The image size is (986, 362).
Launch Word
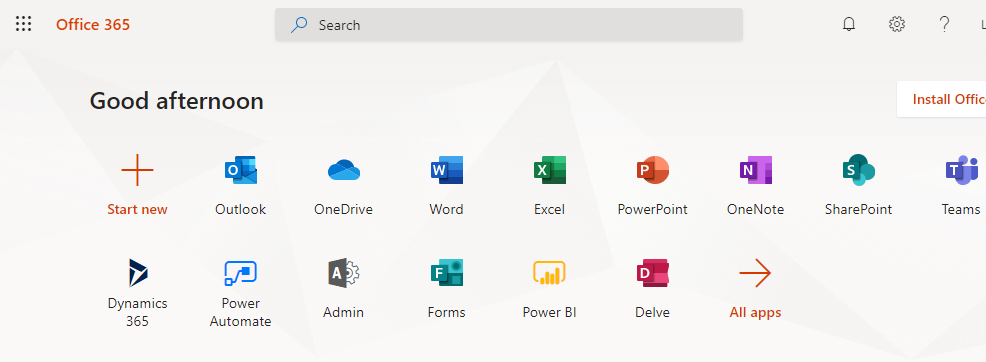pos(446,170)
